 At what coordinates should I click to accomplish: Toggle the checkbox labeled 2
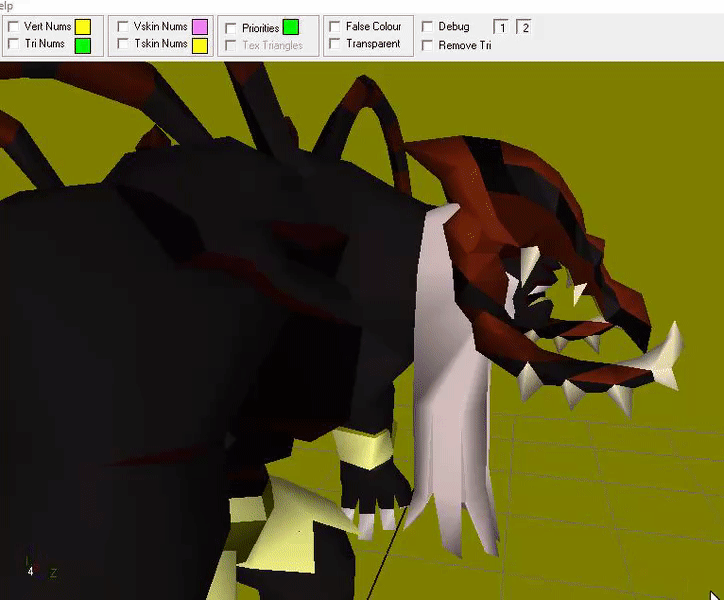tap(524, 27)
